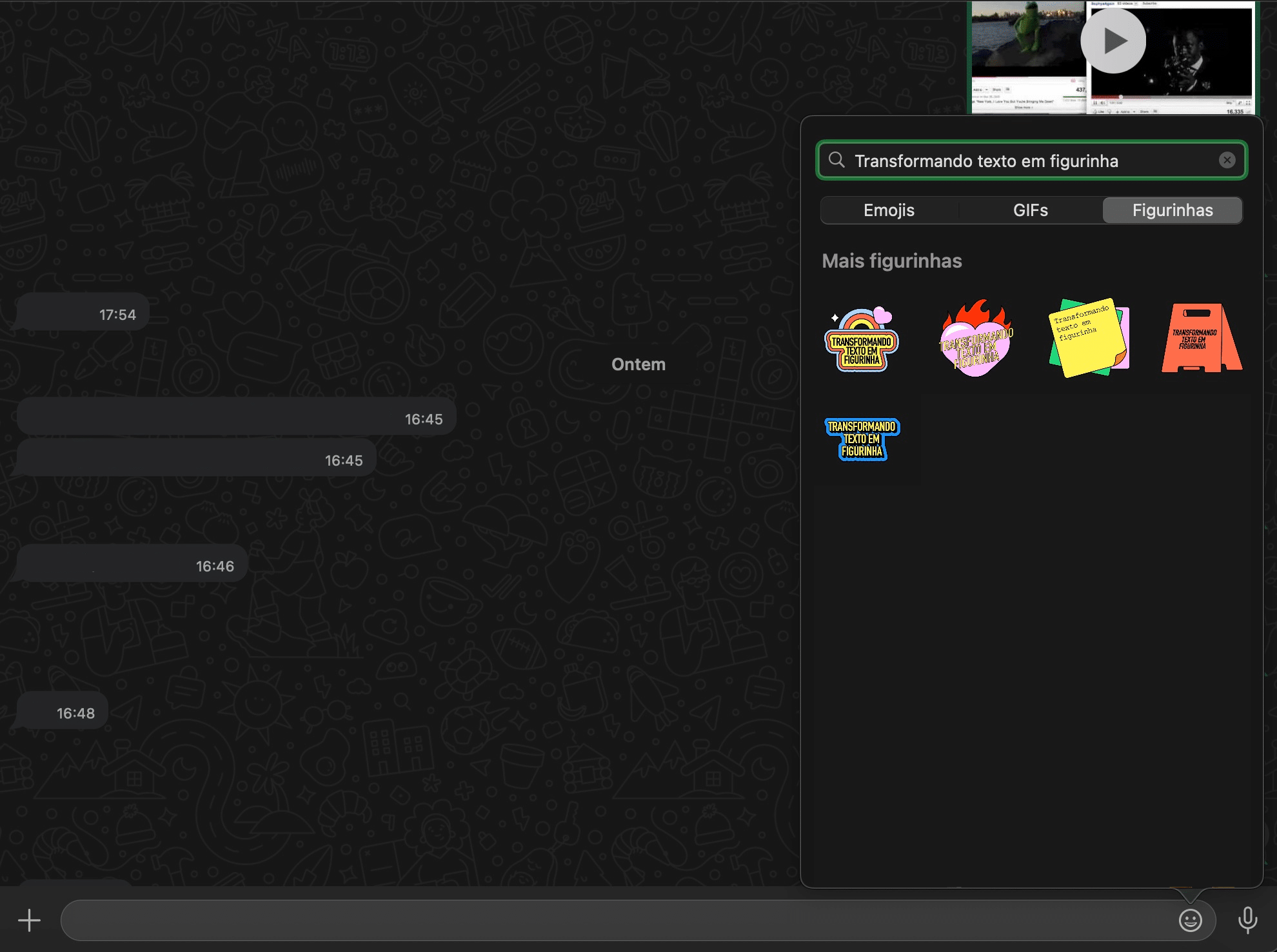
Task: Click the first 16:45 message bubble
Action: tap(236, 417)
